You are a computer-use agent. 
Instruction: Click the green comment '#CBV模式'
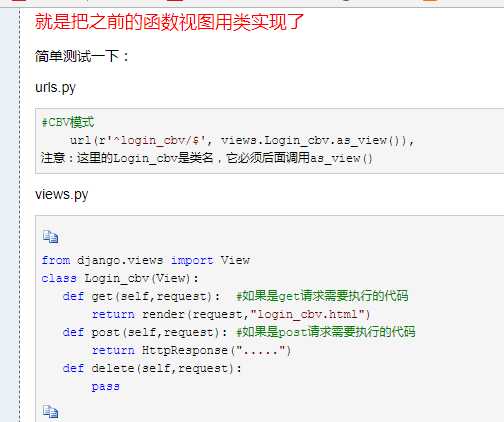click(x=68, y=122)
